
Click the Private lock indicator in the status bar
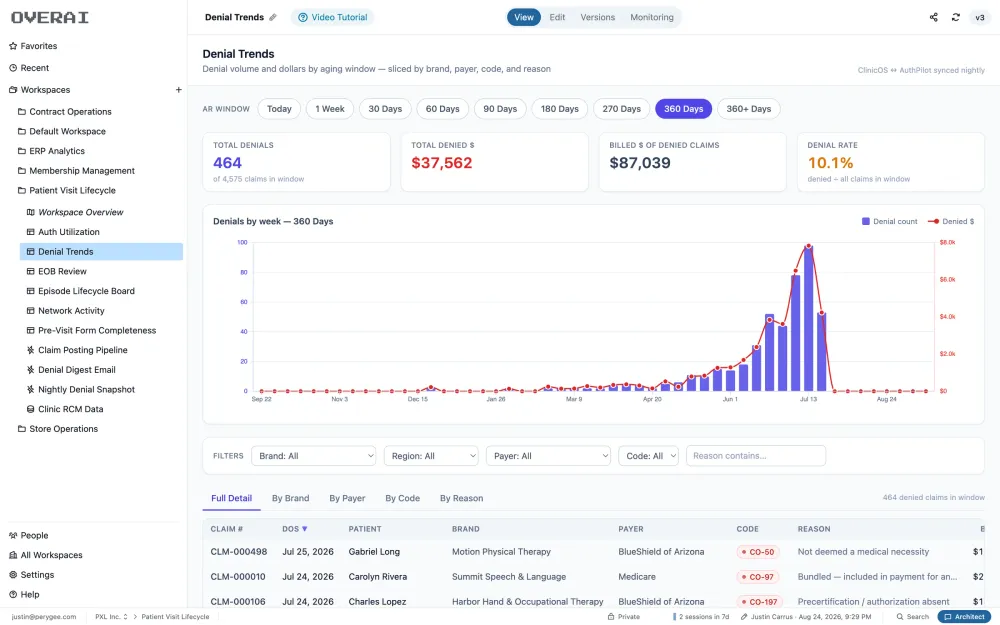[624, 617]
